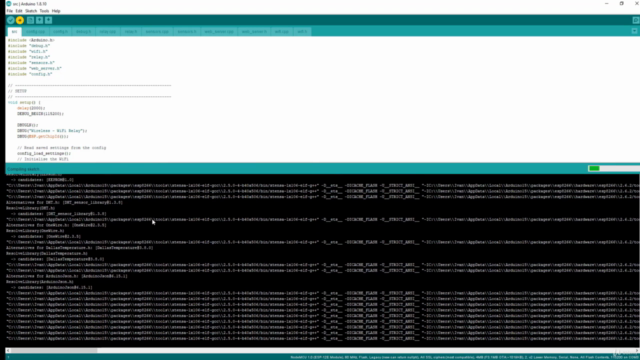Click the Verify checkmark button
This screenshot has height=360, width=640.
click(x=11, y=20)
